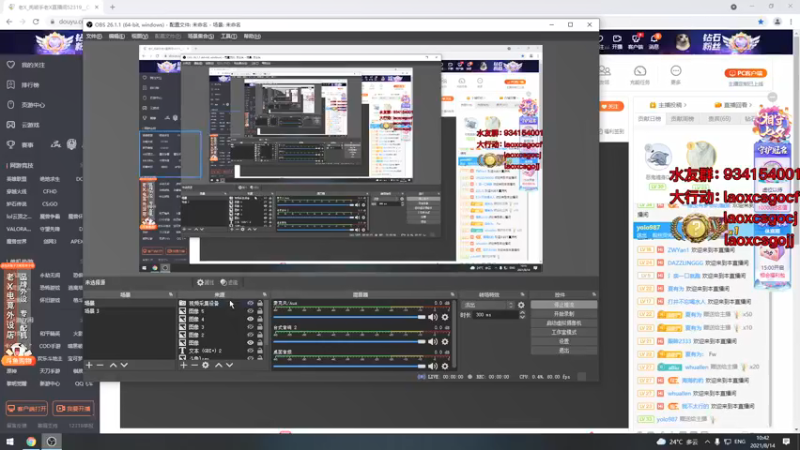The width and height of the screenshot is (800, 450).
Task: Select scene 场景 3 in Scenes list
Action: click(x=130, y=311)
